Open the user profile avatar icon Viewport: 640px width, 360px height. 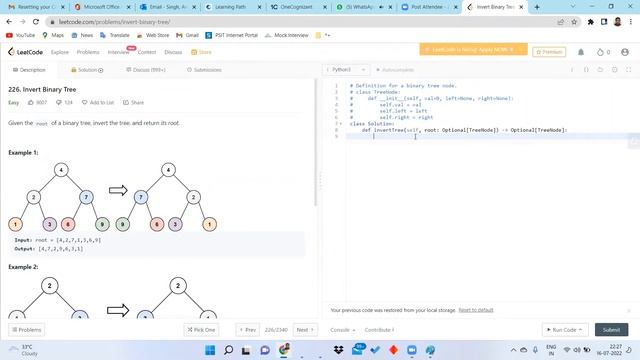coord(624,52)
